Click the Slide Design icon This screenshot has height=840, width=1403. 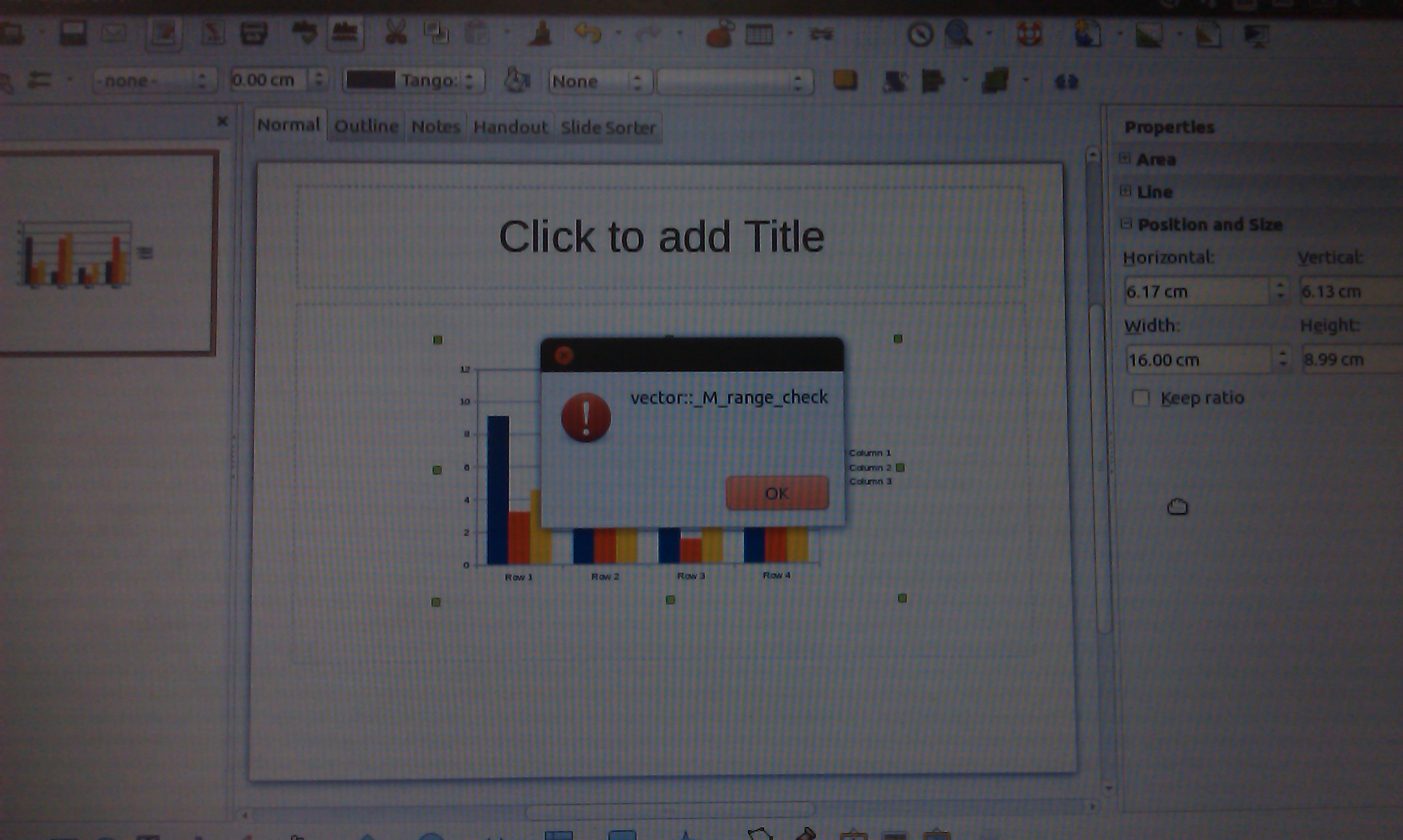tap(1208, 35)
